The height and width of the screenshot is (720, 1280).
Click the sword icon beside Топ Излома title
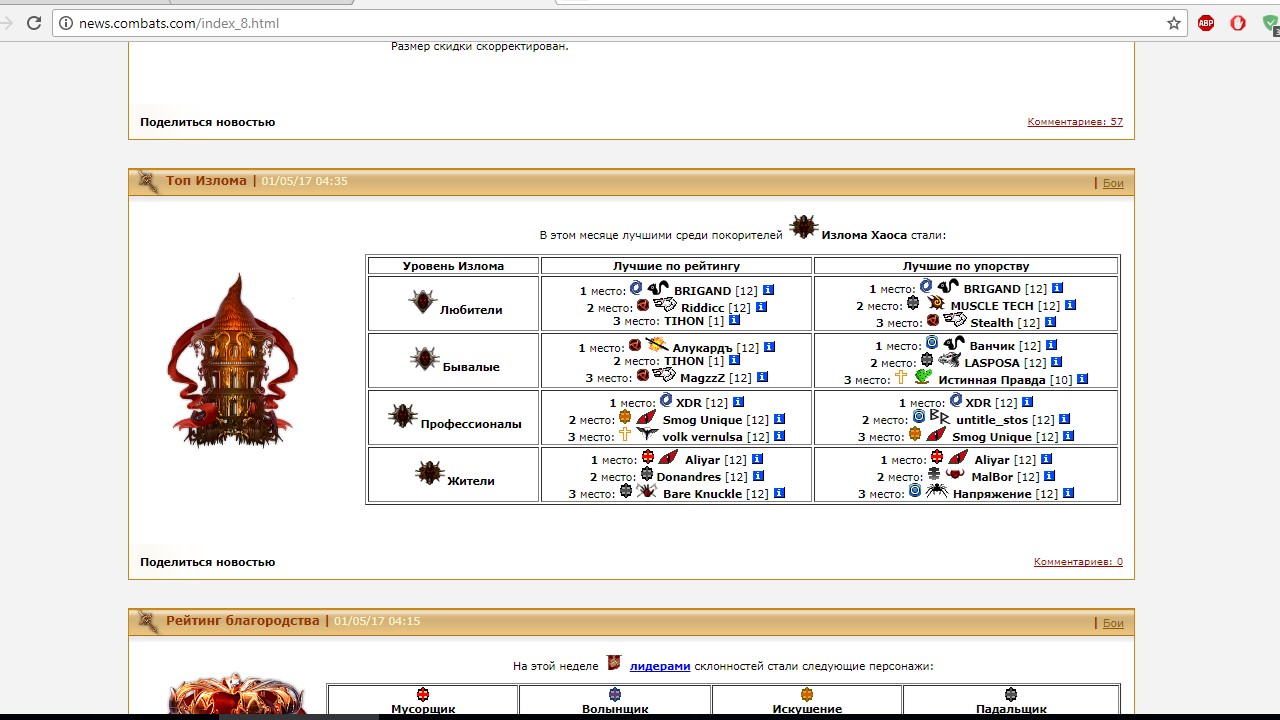[148, 181]
